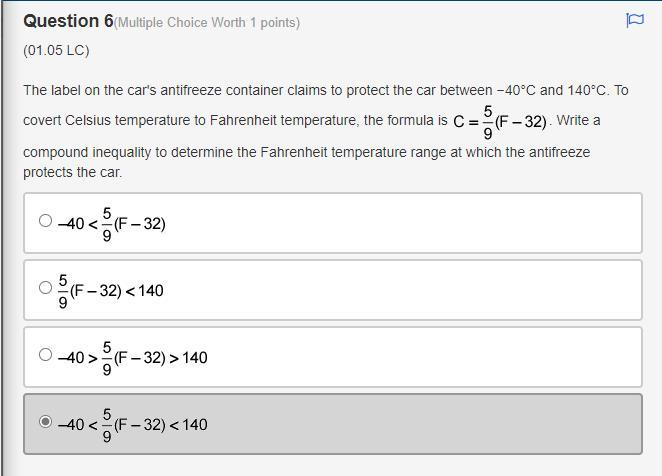Click the 'protects the car.' last line
Image resolution: width=662 pixels, height=476 pixels.
(x=72, y=172)
